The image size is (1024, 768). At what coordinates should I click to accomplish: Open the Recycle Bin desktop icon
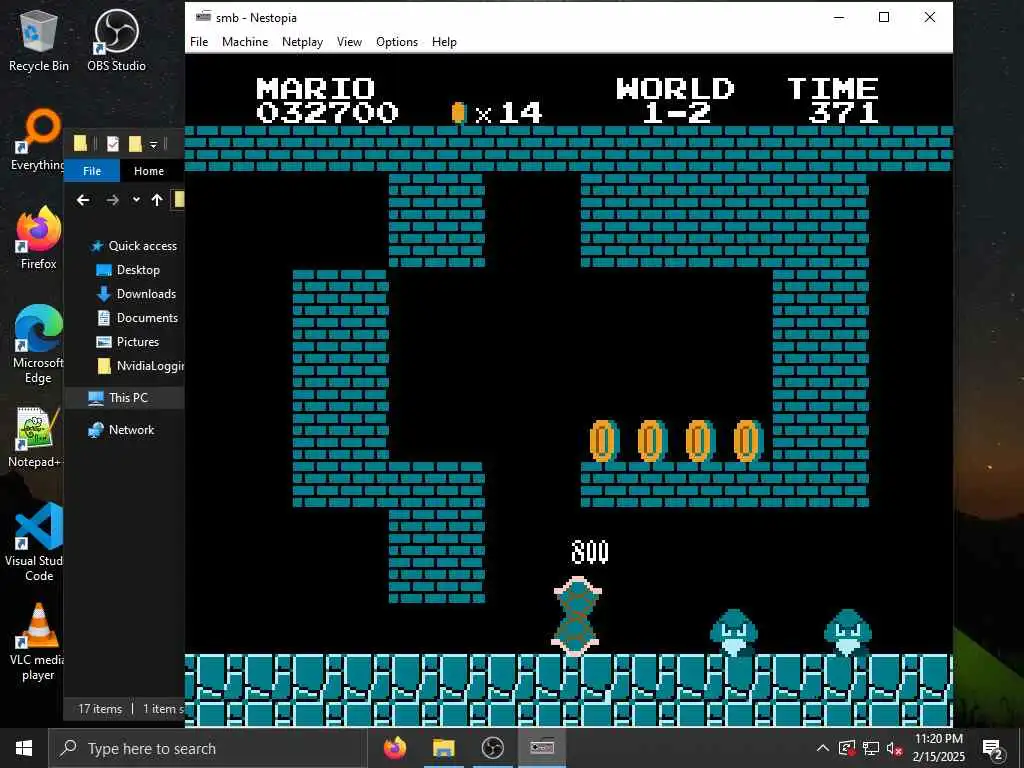pos(39,40)
